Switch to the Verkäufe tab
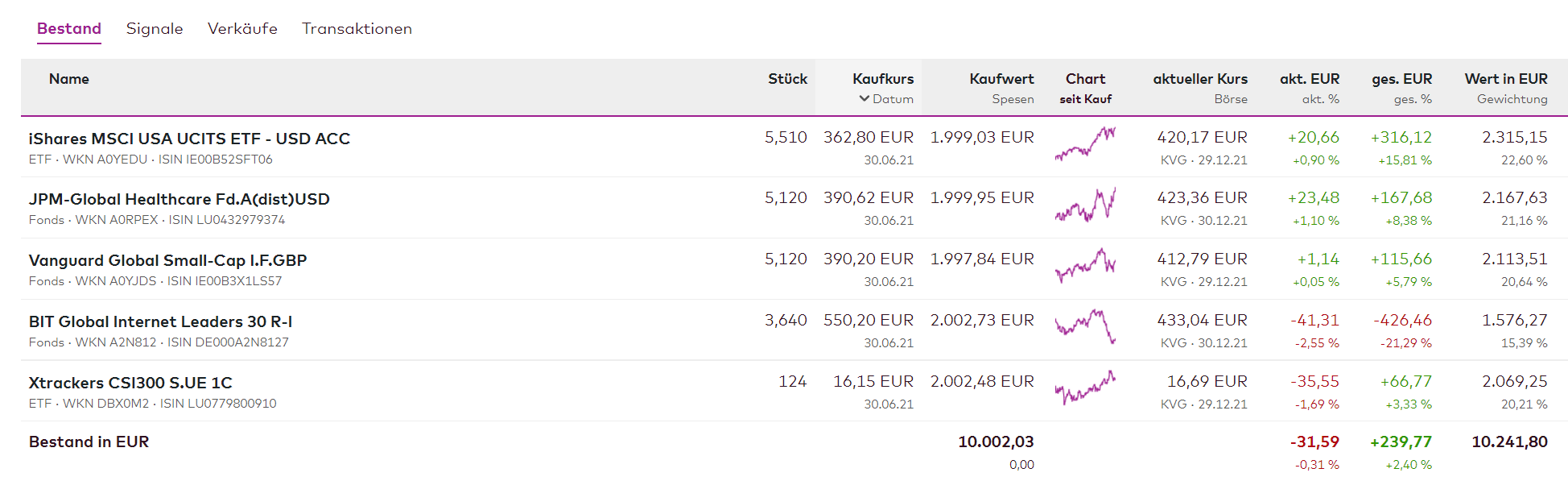The width and height of the screenshot is (1568, 481). 242,29
